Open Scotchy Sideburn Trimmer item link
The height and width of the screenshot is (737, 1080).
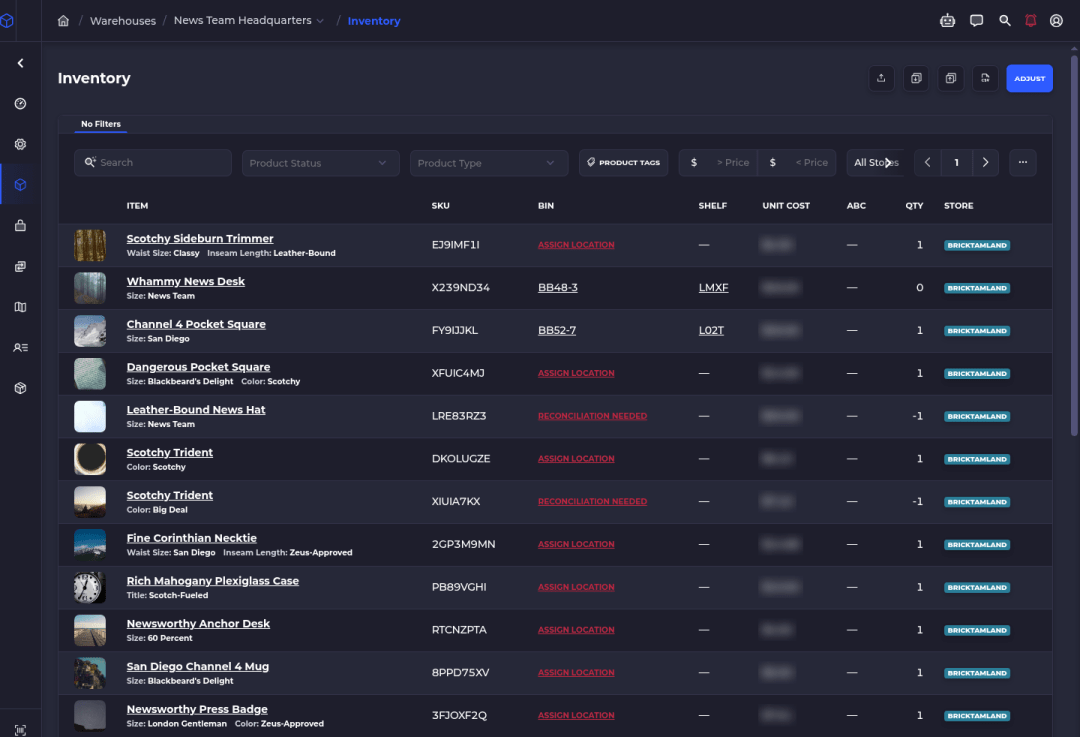200,238
